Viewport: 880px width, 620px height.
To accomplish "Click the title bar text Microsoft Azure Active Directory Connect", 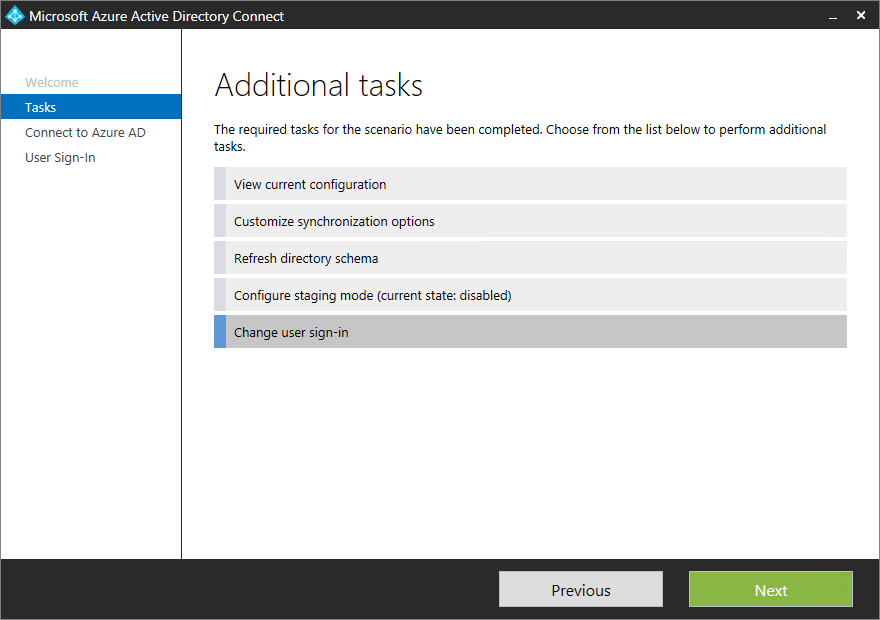I will 157,16.
